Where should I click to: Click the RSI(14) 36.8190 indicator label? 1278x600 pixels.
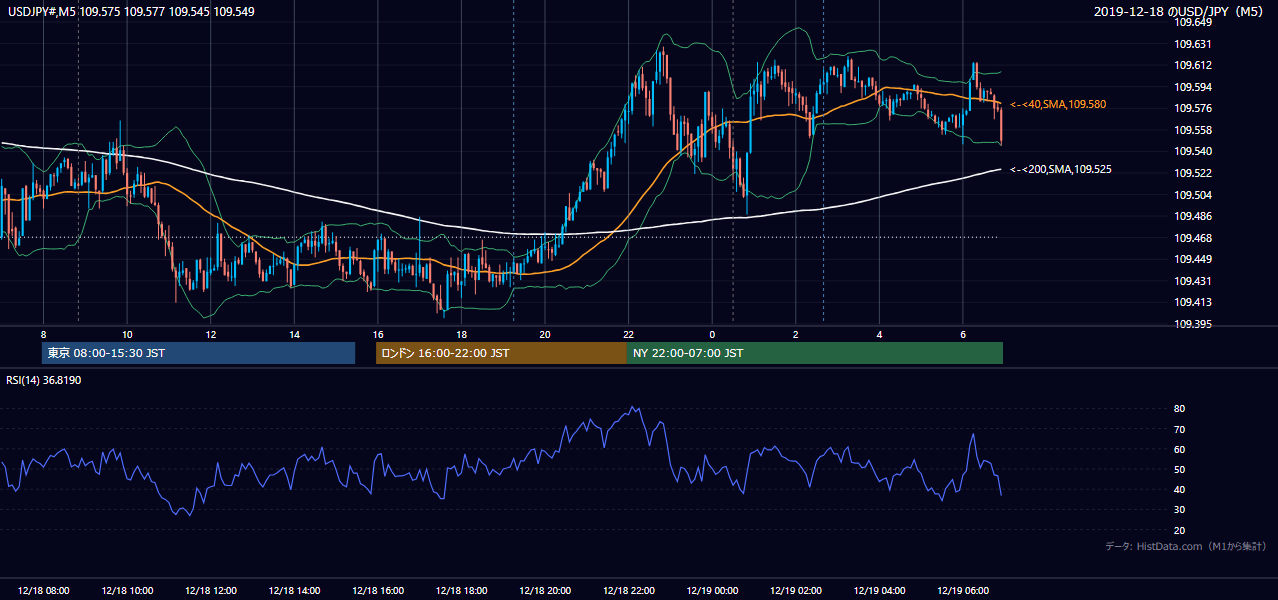point(43,379)
